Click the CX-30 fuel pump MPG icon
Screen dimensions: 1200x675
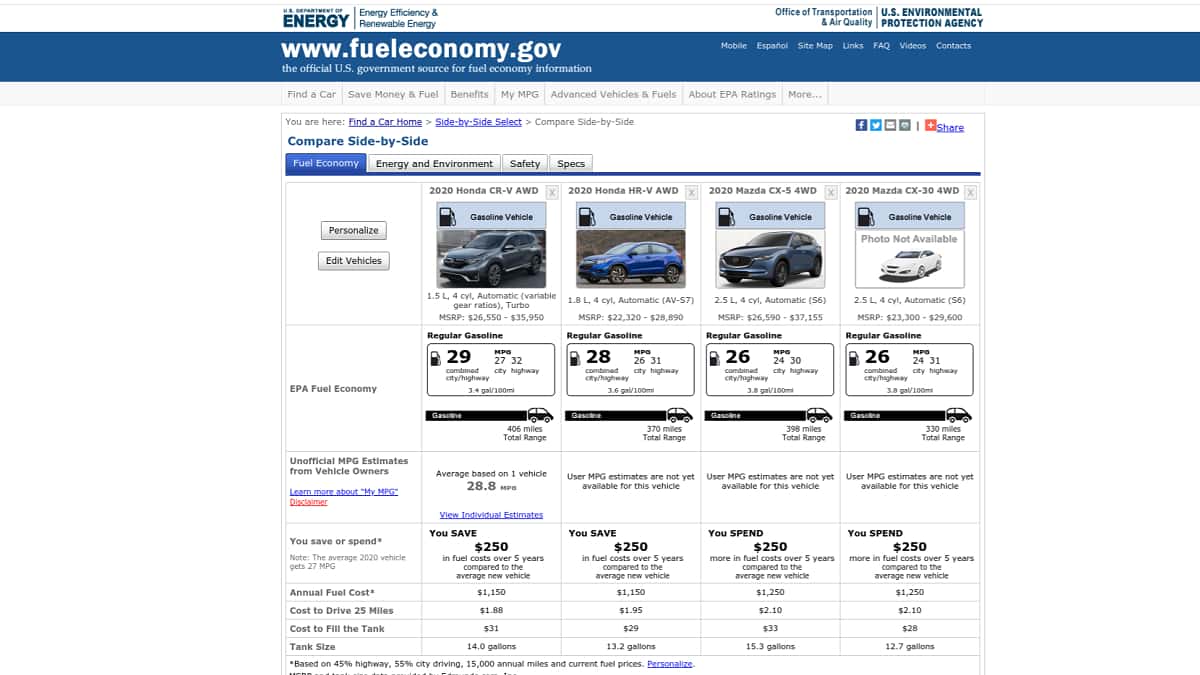tap(855, 358)
